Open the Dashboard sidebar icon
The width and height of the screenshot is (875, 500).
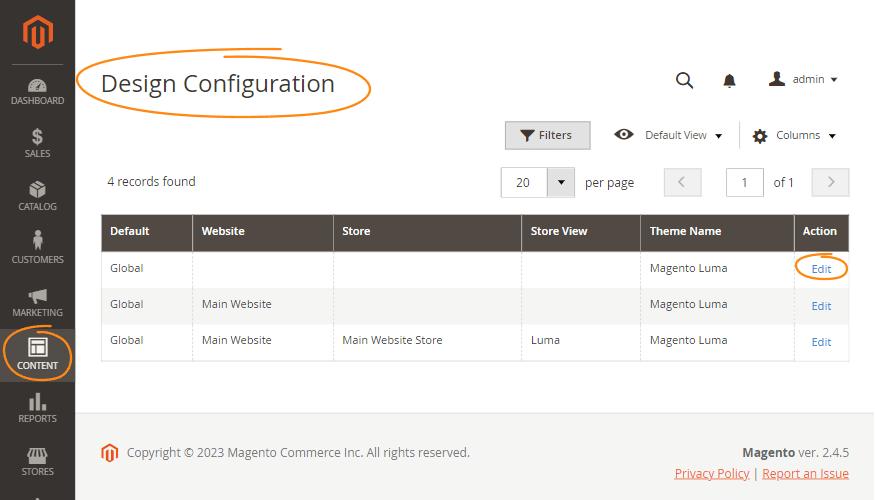click(x=37, y=92)
